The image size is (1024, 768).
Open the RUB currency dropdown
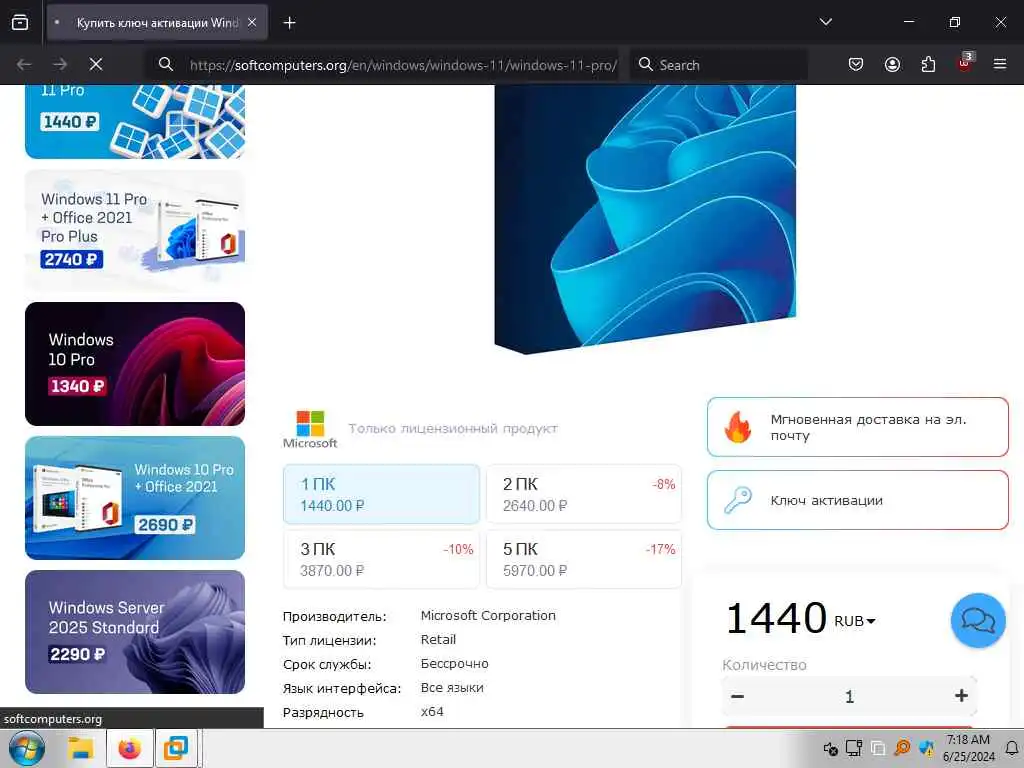855,621
